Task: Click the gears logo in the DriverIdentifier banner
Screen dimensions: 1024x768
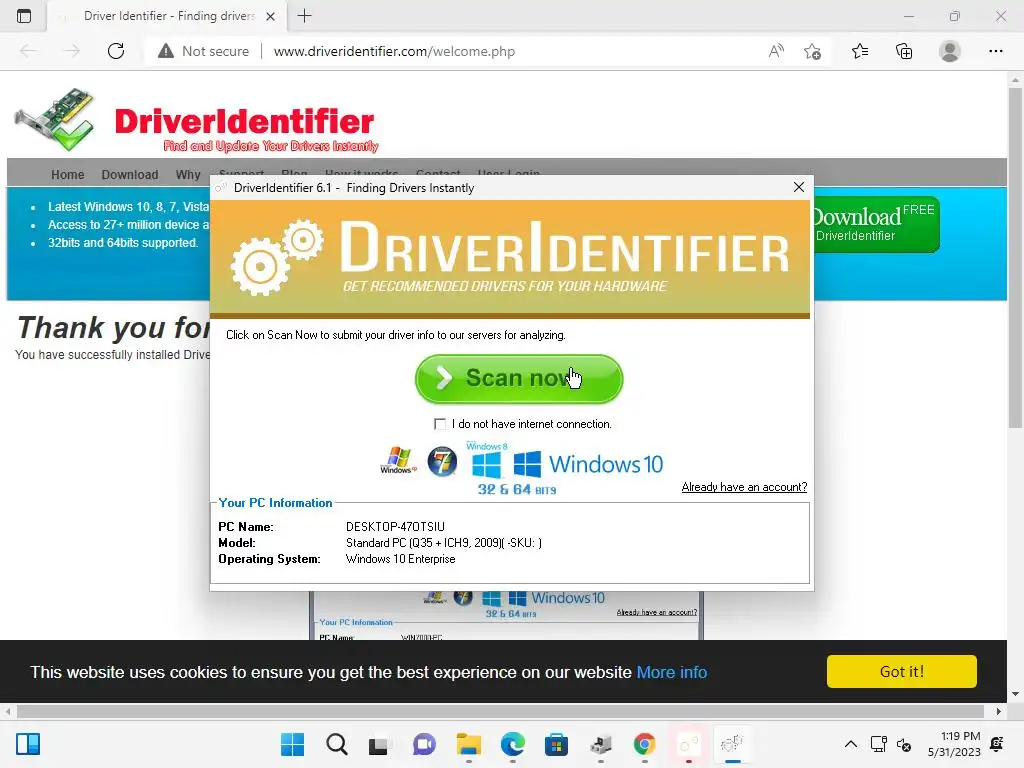Action: tap(277, 256)
